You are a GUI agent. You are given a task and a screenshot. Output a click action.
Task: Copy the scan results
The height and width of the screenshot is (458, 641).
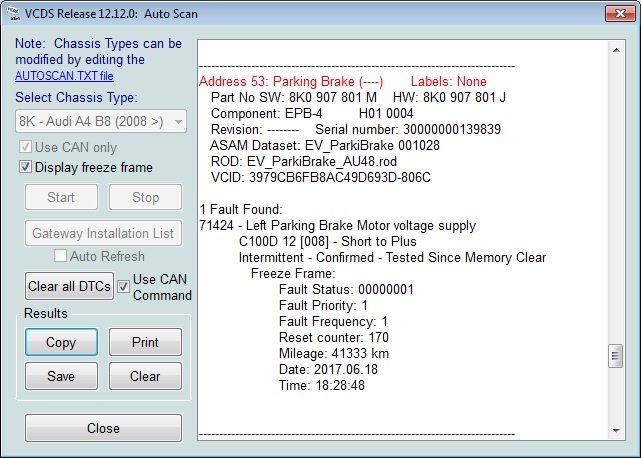[61, 342]
